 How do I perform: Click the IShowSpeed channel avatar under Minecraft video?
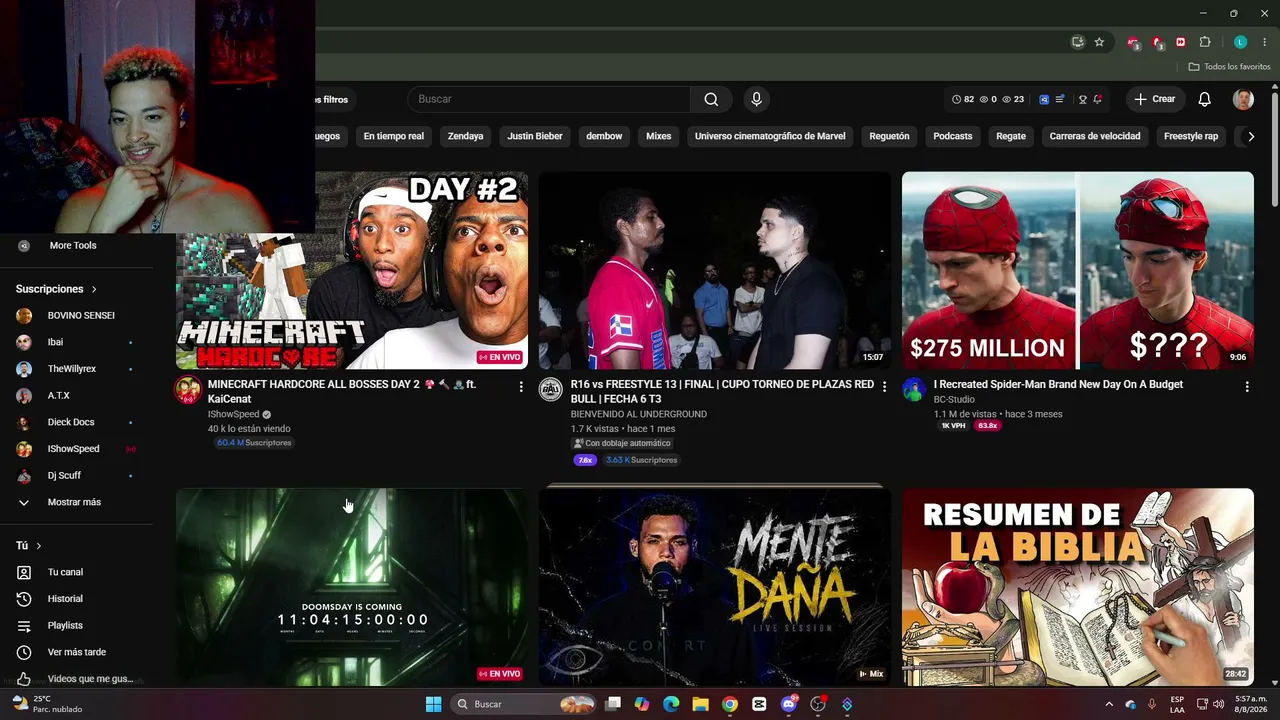coord(188,390)
